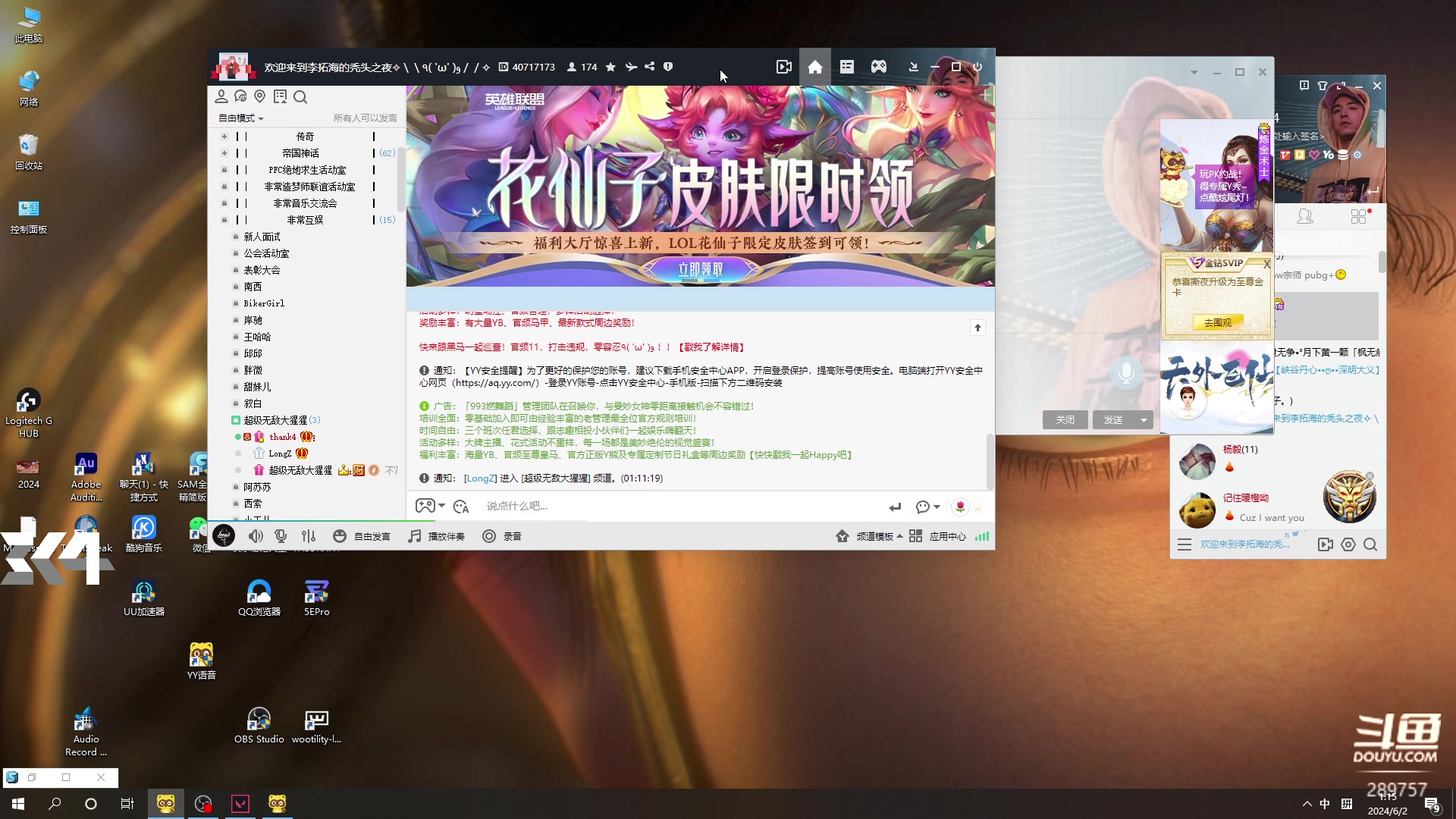Open the channel notes icon in sidebar

tap(280, 96)
